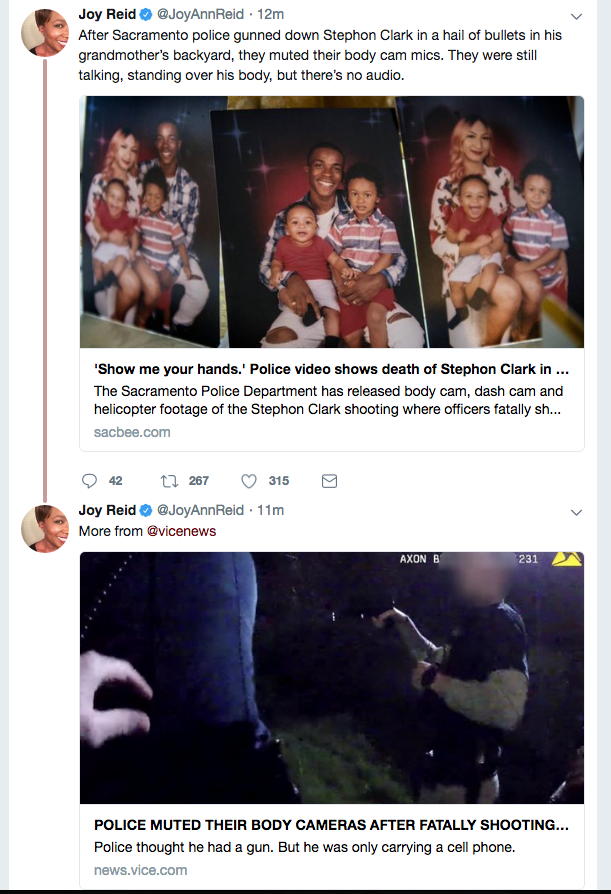Open the first tweet's 12m timestamp

coord(270,14)
